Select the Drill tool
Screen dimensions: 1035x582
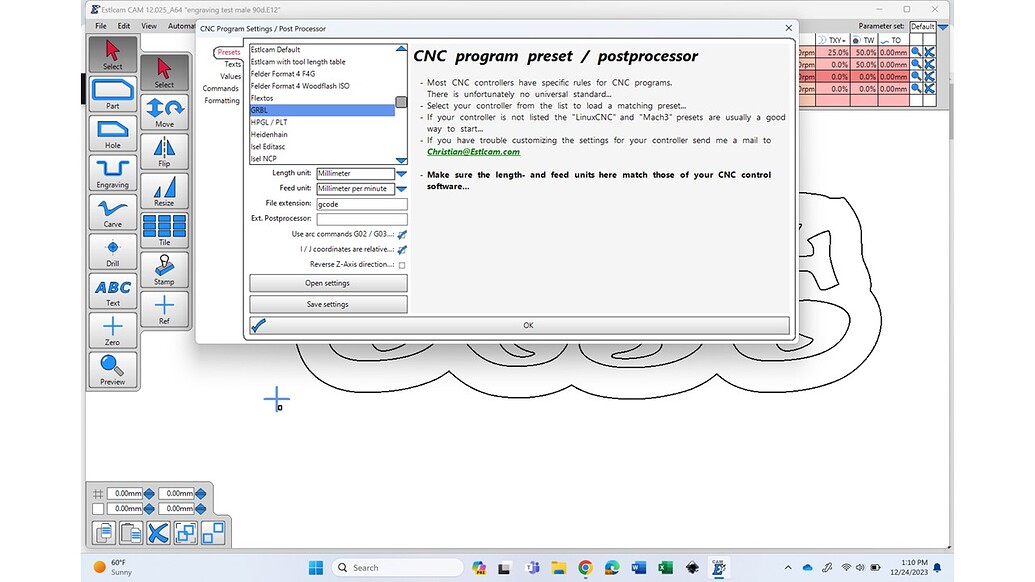coord(112,251)
